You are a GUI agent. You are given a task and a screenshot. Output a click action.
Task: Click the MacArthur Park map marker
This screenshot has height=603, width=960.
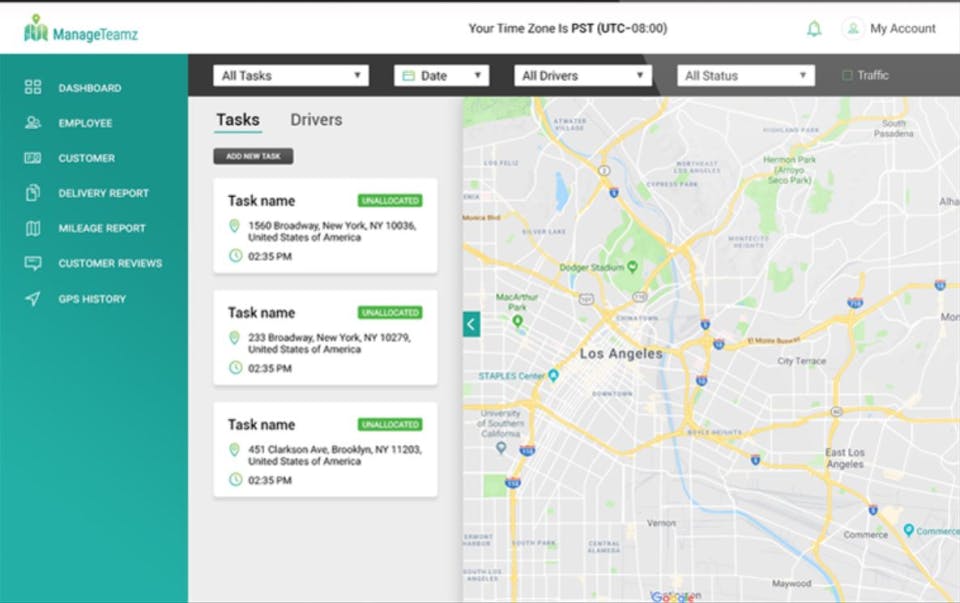[x=518, y=321]
